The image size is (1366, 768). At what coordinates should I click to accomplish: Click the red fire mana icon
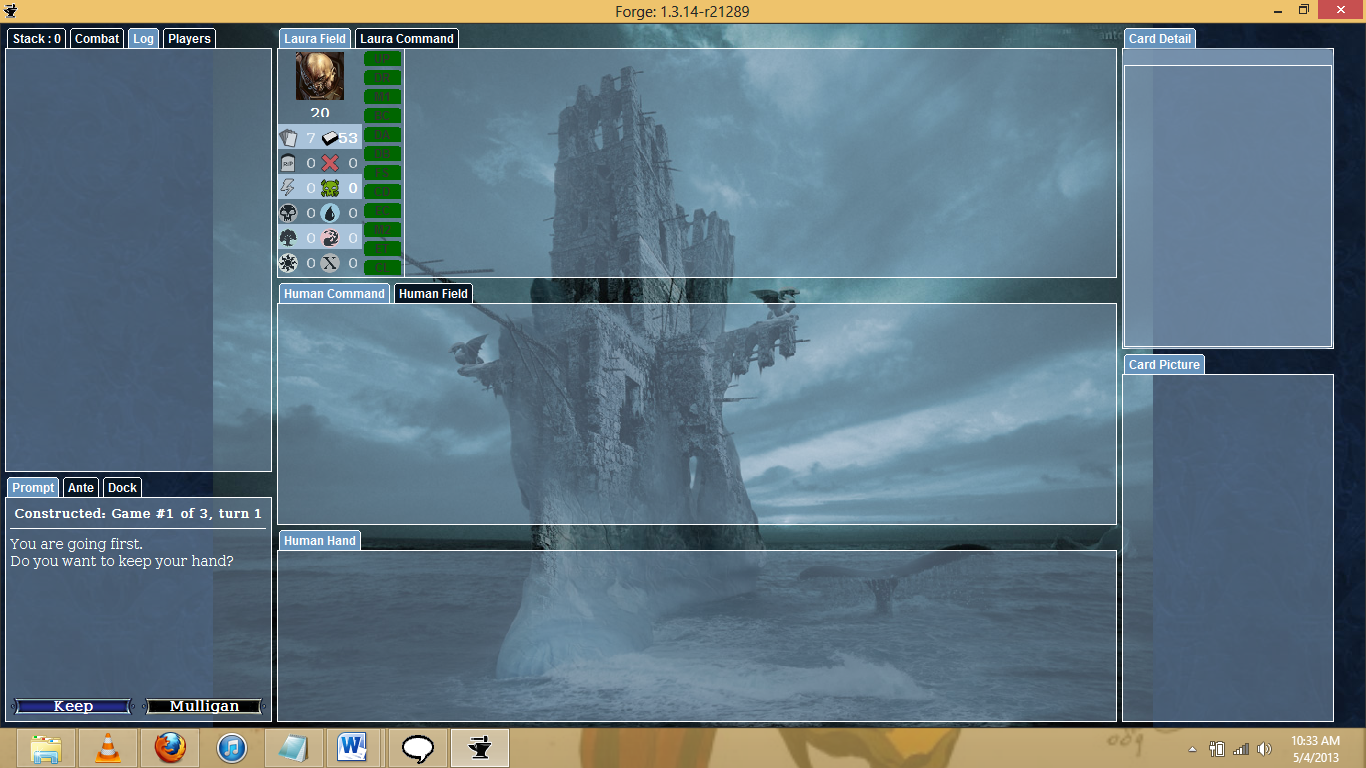(x=331, y=238)
